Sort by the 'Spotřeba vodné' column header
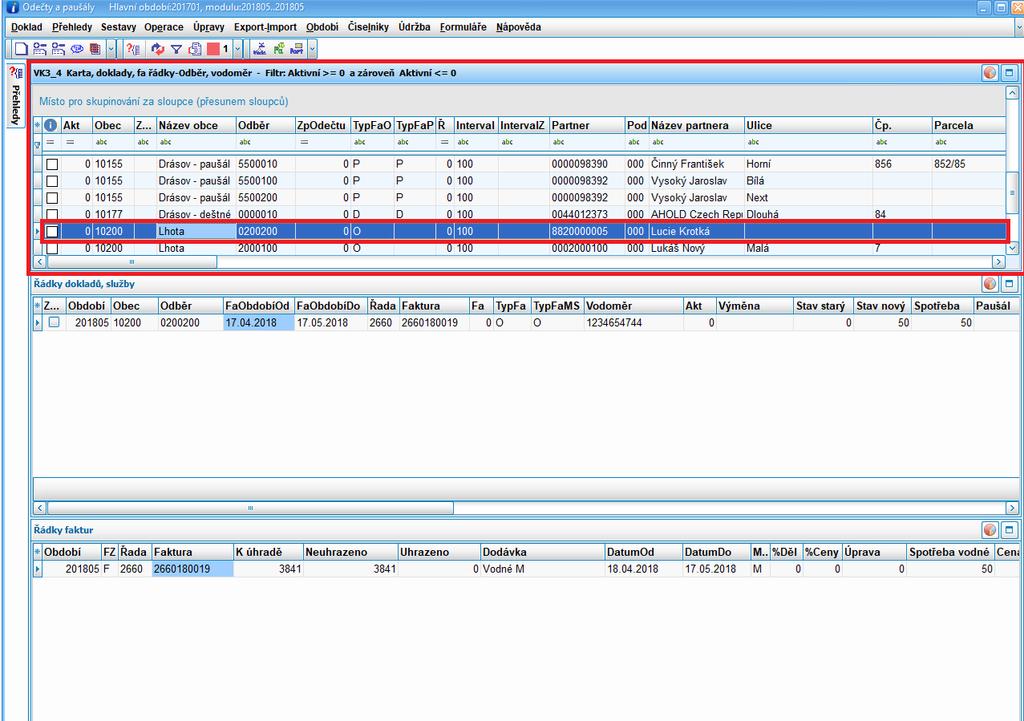Image resolution: width=1024 pixels, height=721 pixels. [x=951, y=552]
